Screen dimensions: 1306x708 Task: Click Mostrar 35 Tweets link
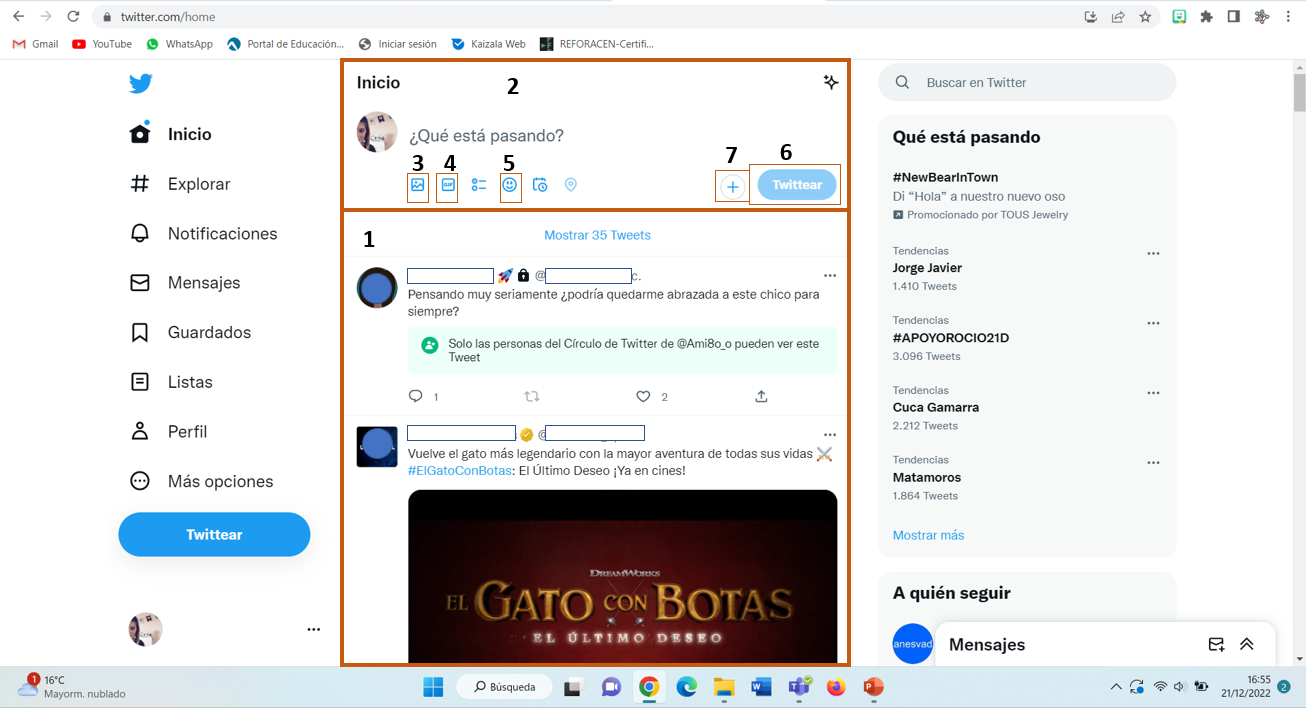pyautogui.click(x=597, y=235)
